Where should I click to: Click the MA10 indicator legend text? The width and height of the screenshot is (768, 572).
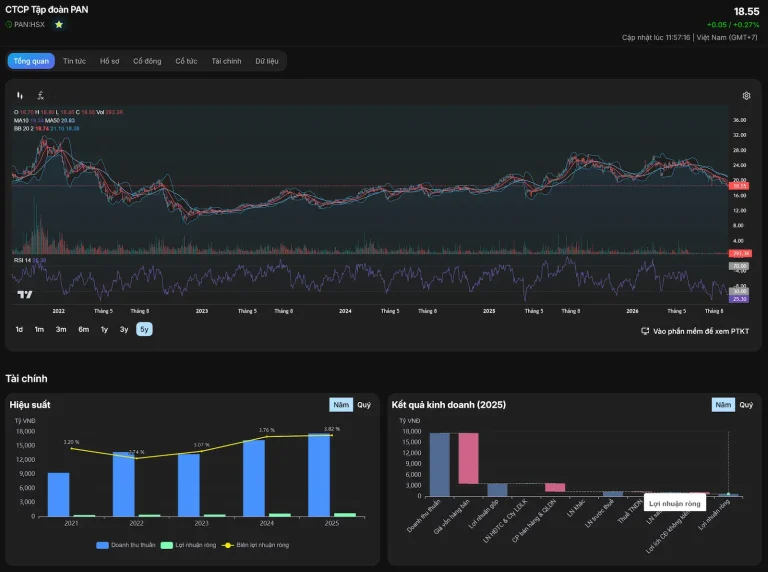(29, 120)
